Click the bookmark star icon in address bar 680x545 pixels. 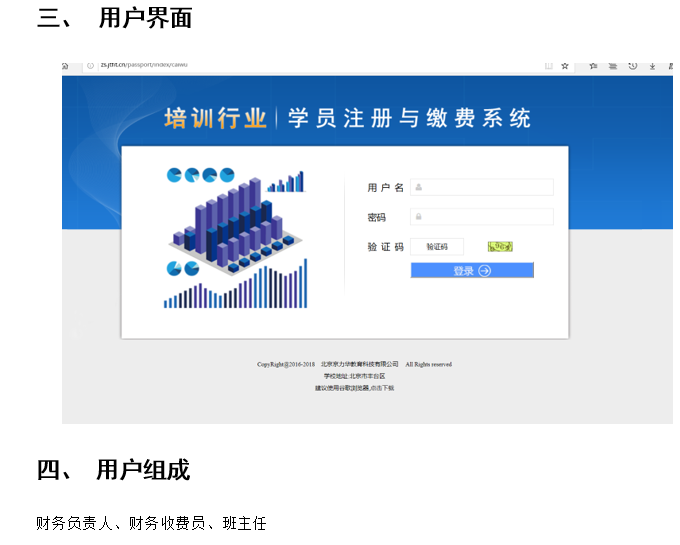click(565, 66)
